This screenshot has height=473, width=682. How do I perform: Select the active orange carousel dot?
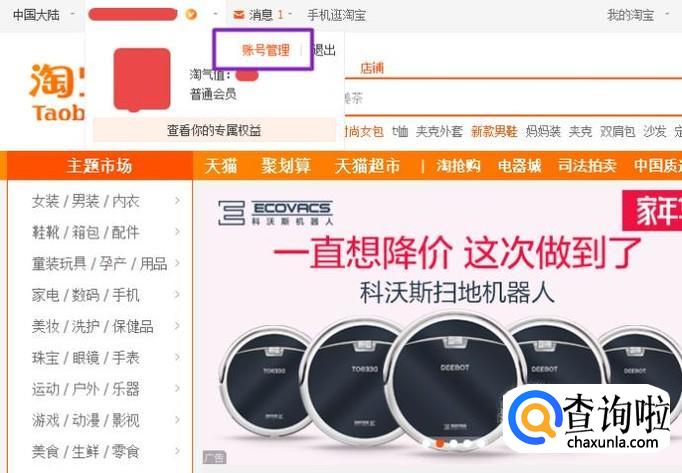pyautogui.click(x=440, y=443)
